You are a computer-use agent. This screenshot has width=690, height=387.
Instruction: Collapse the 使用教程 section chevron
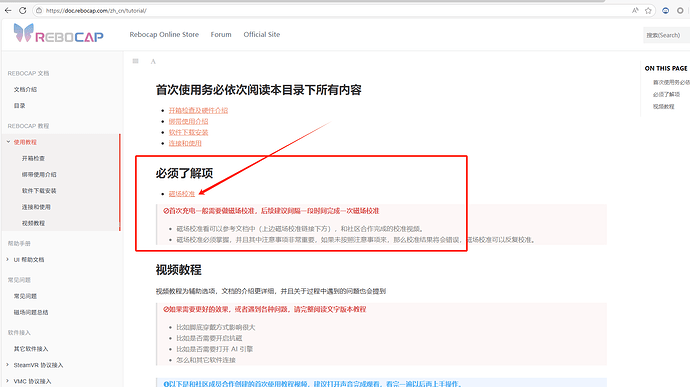[8, 142]
